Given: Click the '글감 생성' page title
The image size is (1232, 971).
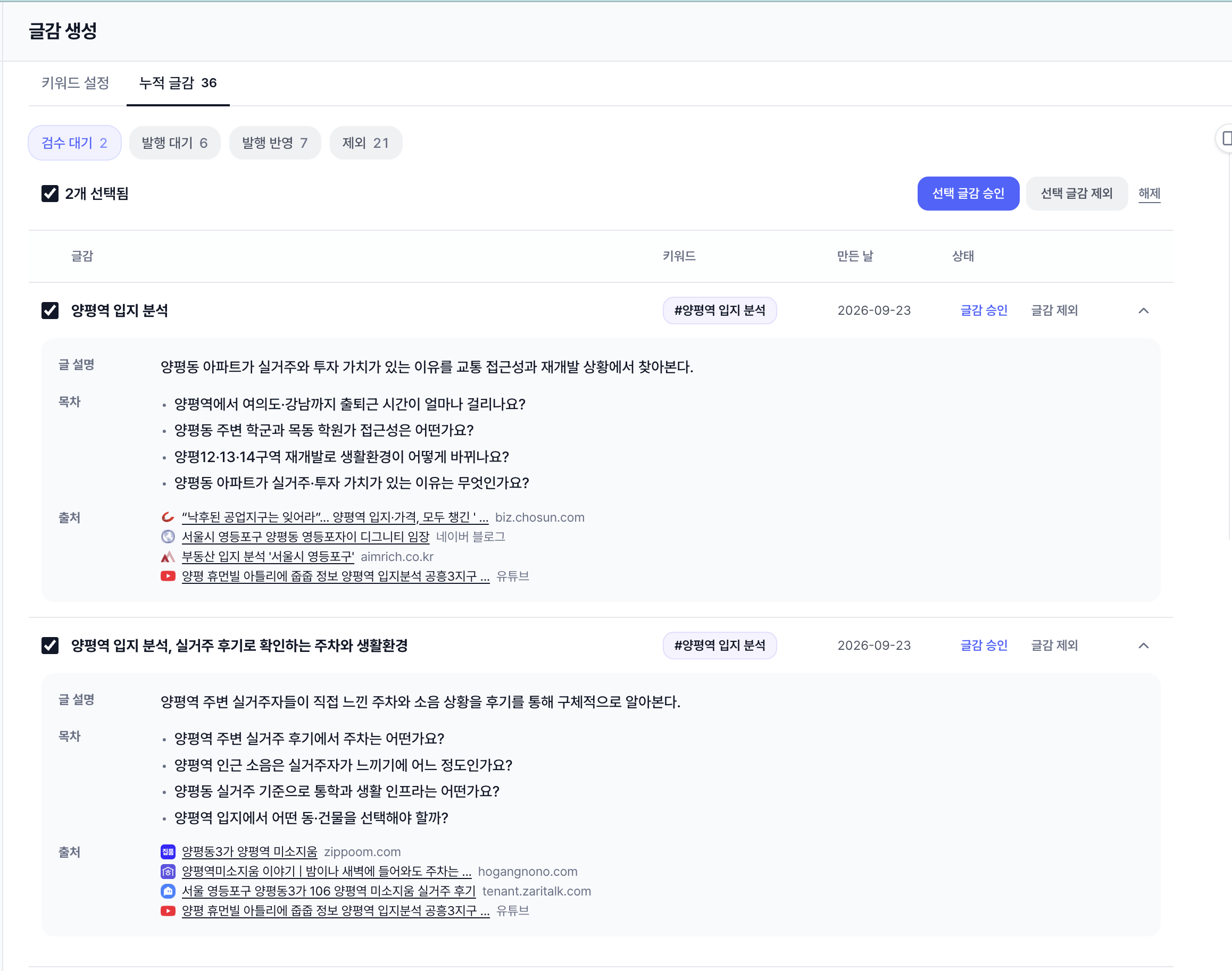Looking at the screenshot, I should [x=63, y=31].
